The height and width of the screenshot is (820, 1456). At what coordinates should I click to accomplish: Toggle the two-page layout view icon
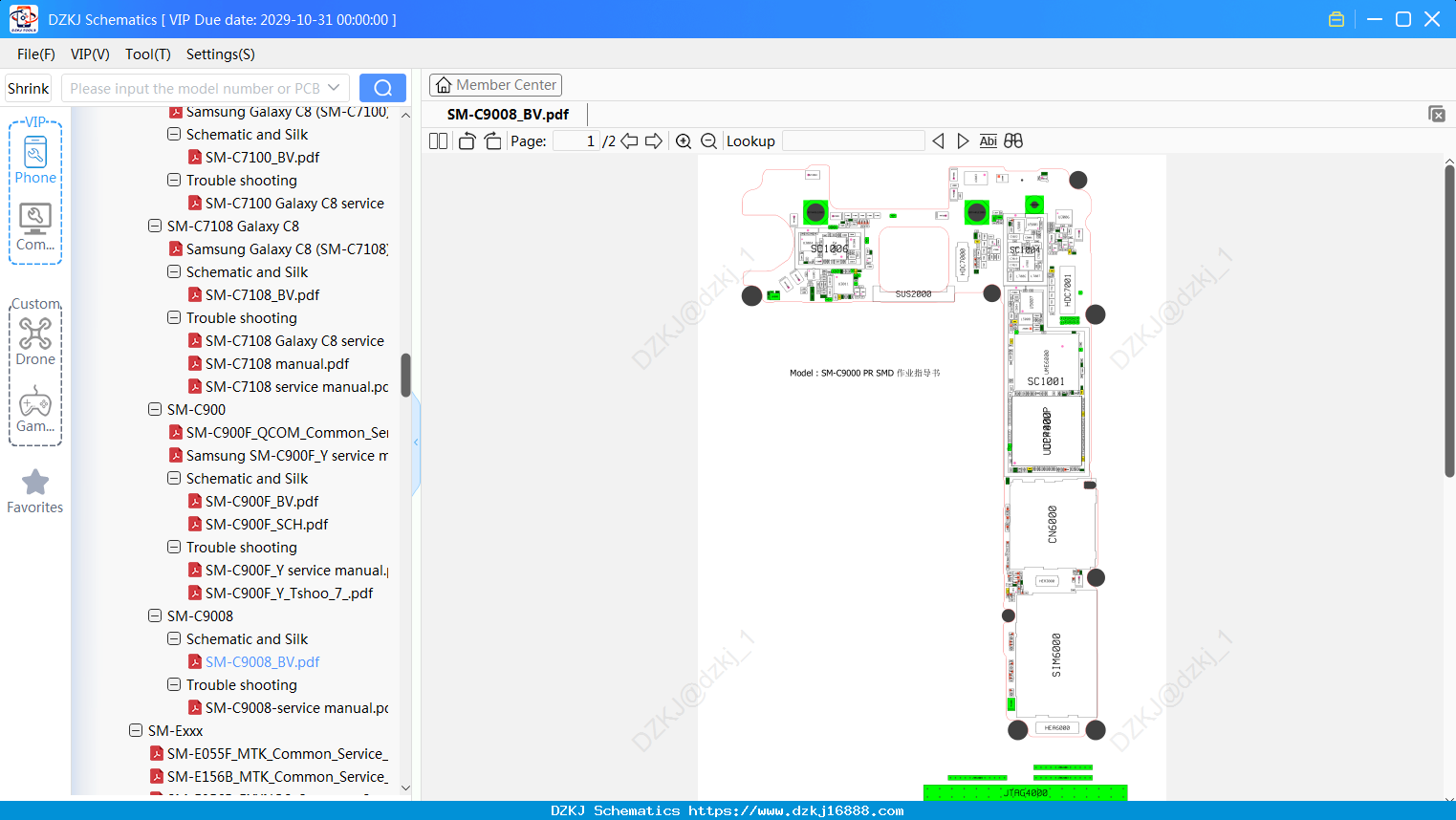438,141
